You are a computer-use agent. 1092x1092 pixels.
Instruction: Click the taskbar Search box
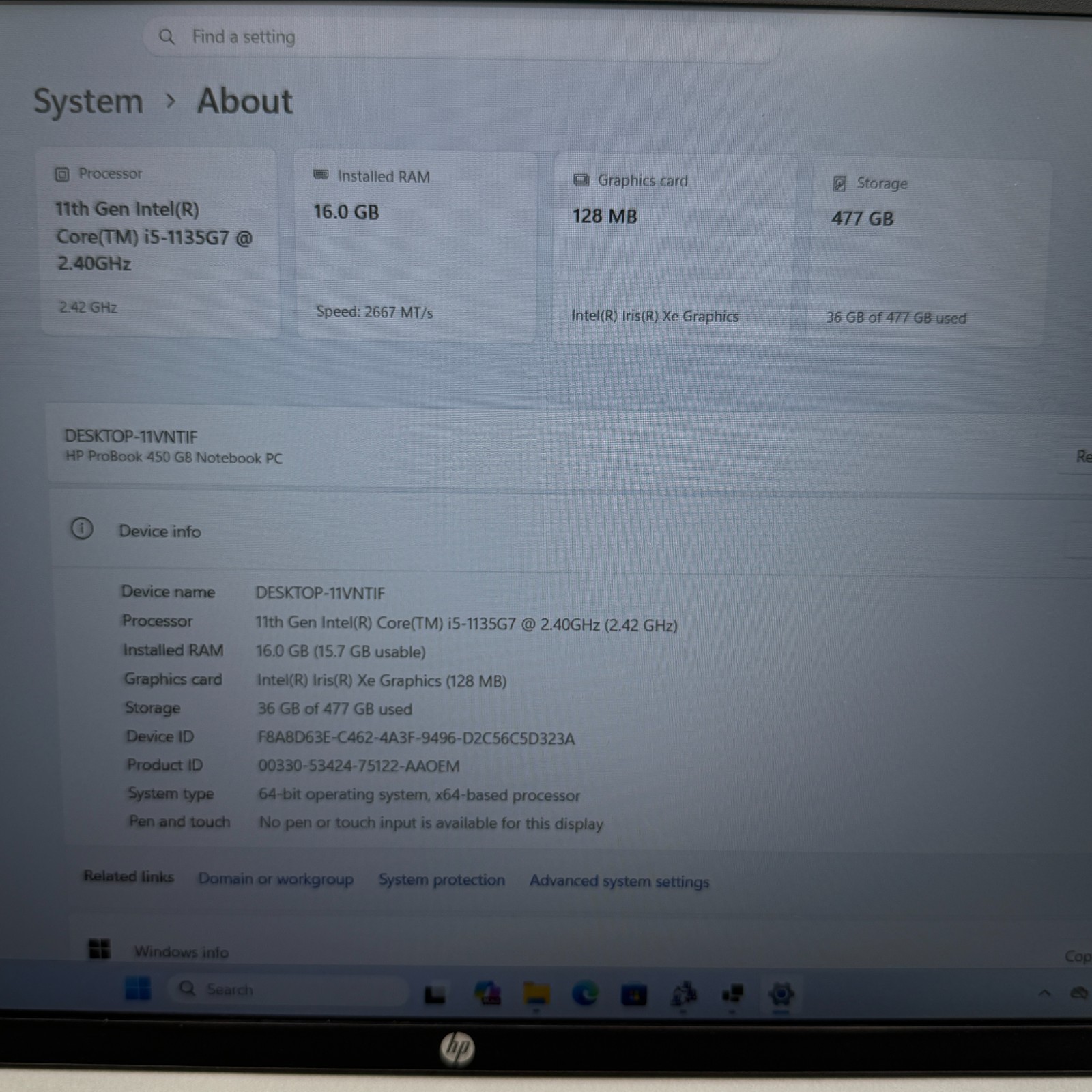click(x=289, y=990)
